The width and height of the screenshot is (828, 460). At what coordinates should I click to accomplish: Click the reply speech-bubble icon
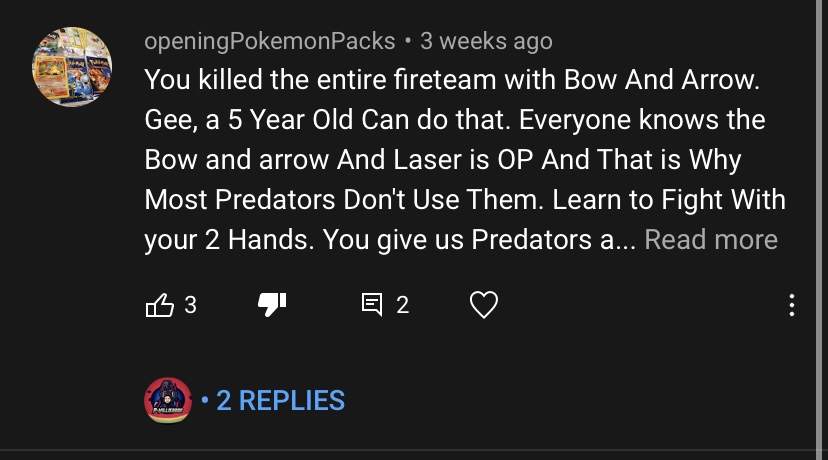pos(372,305)
